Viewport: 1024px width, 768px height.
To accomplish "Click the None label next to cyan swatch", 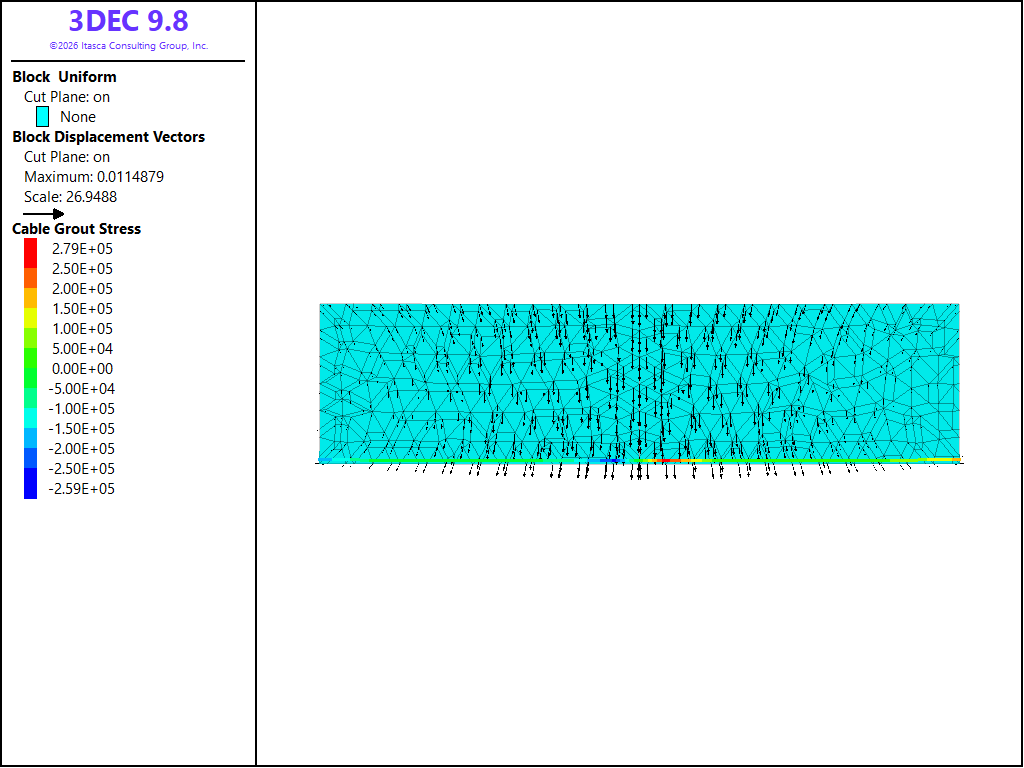I will (x=78, y=117).
